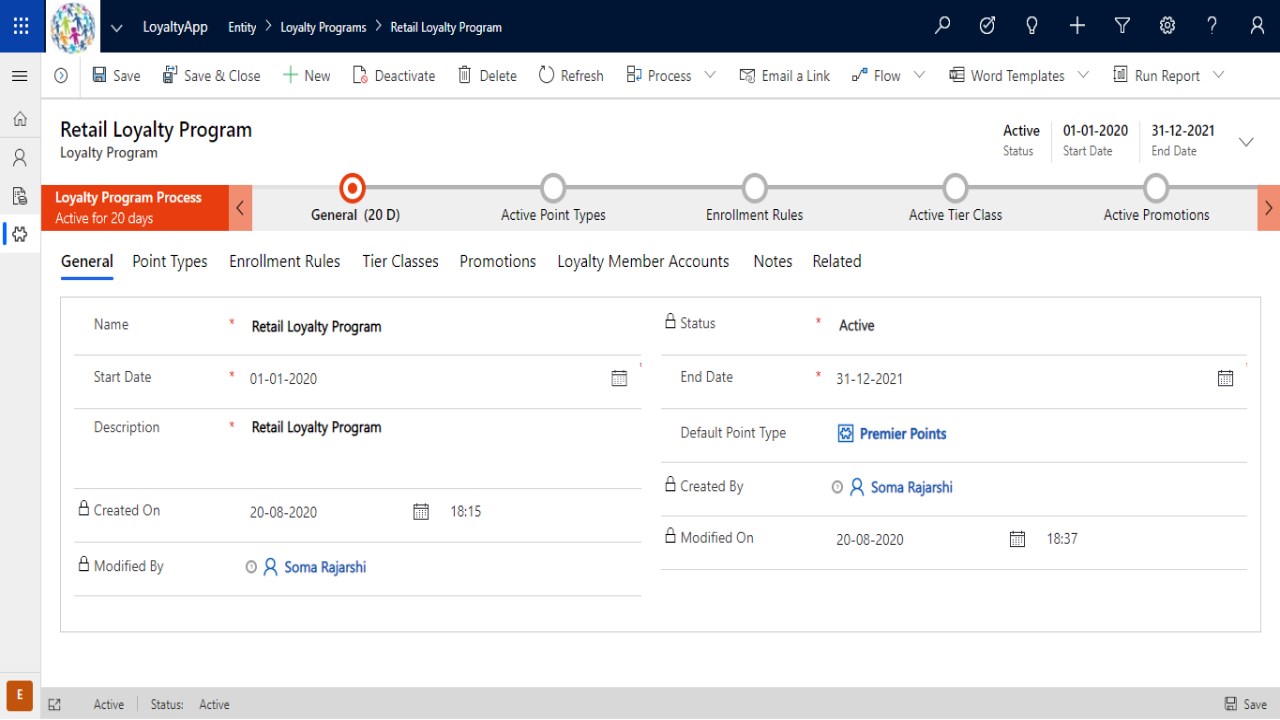Click Entity in the breadcrumb
Screen dimensions: 1280x720
(x=242, y=28)
